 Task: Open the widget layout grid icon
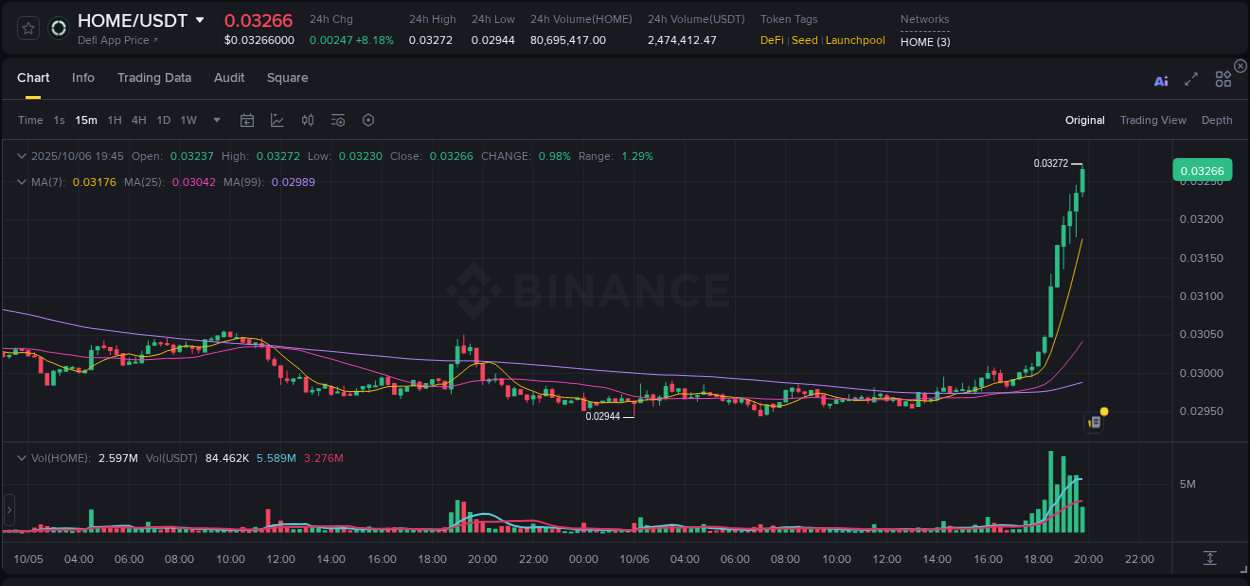coord(1223,79)
